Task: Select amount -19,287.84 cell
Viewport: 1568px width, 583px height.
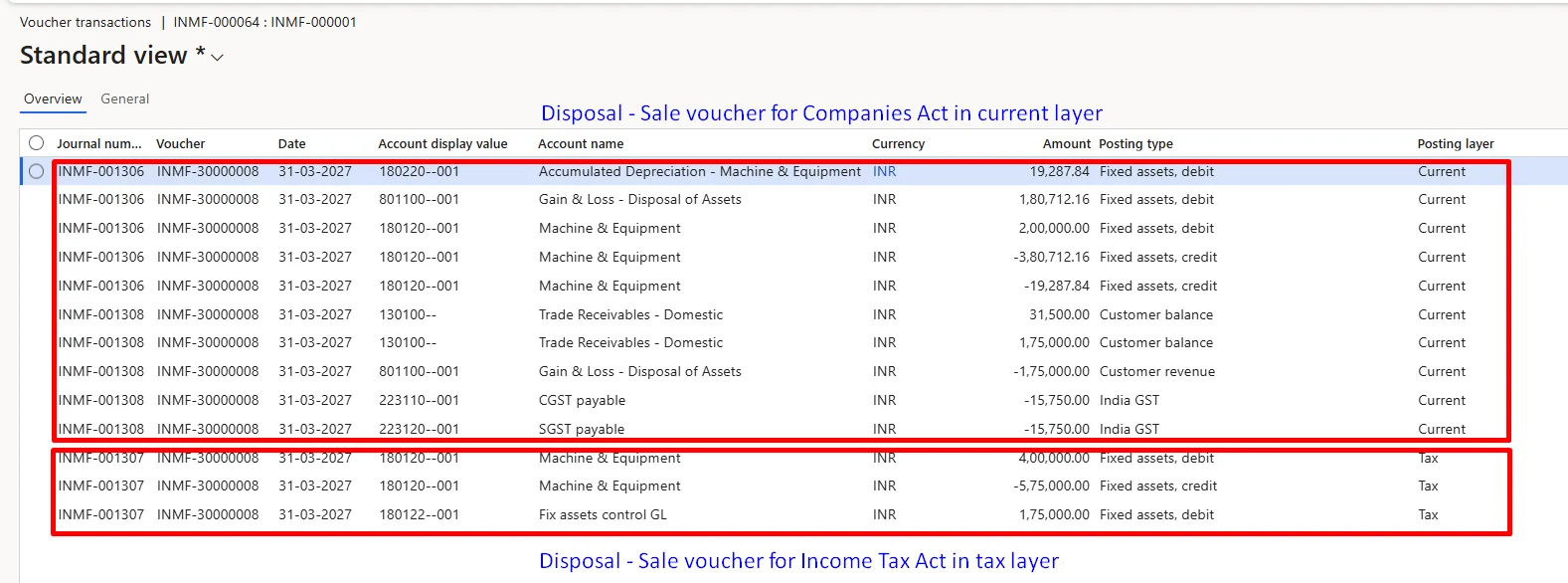Action: pyautogui.click(x=1057, y=287)
